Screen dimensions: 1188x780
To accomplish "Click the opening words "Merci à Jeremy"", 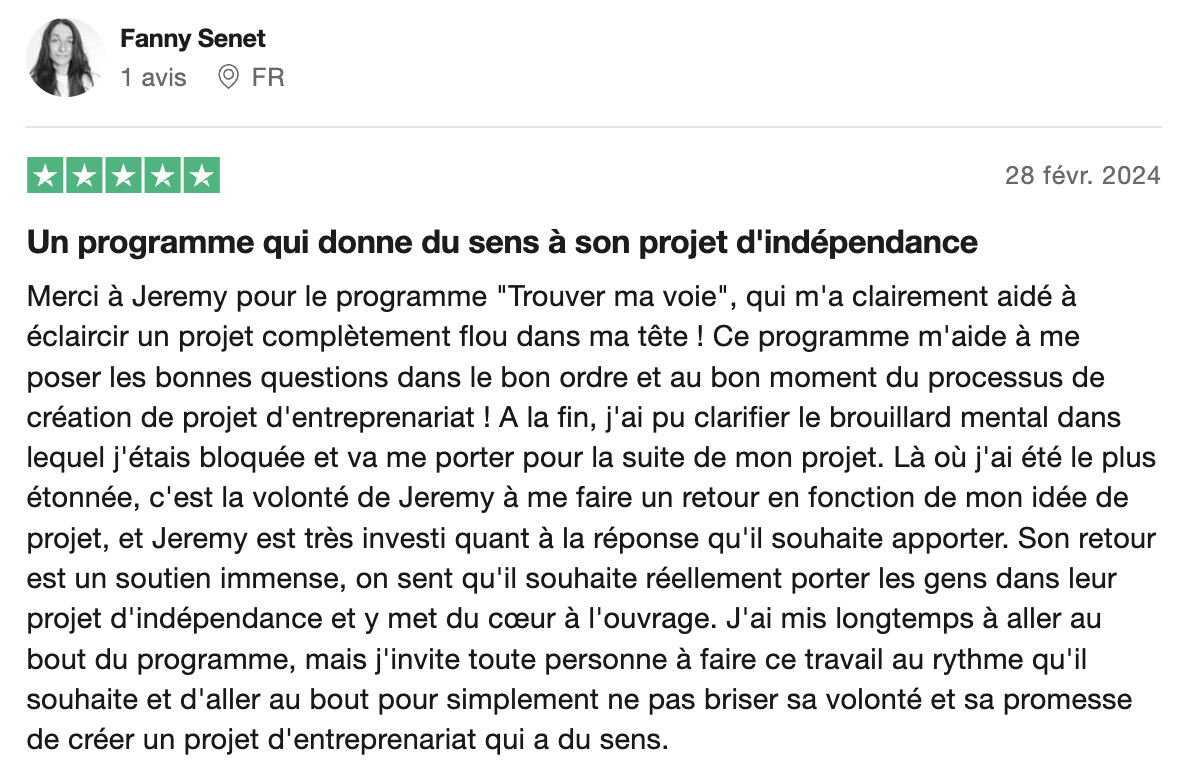I will (x=100, y=297).
